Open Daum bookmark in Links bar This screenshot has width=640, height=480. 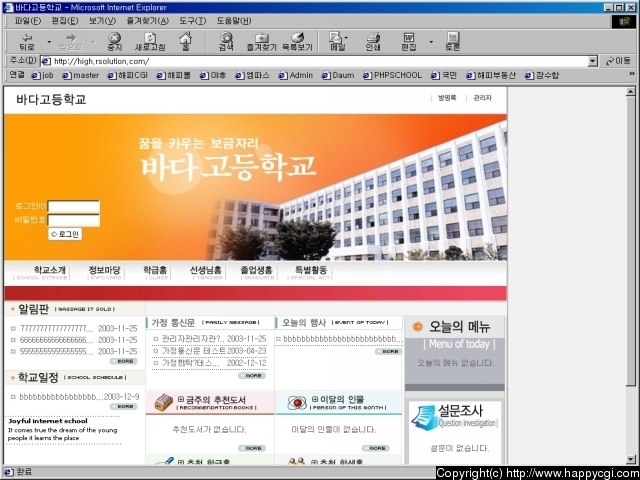338,75
